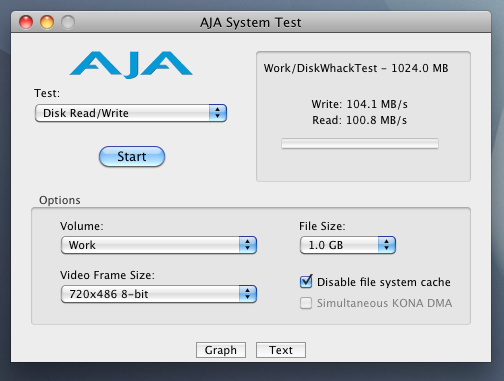
Task: Switch to the Text view
Action: pos(281,350)
